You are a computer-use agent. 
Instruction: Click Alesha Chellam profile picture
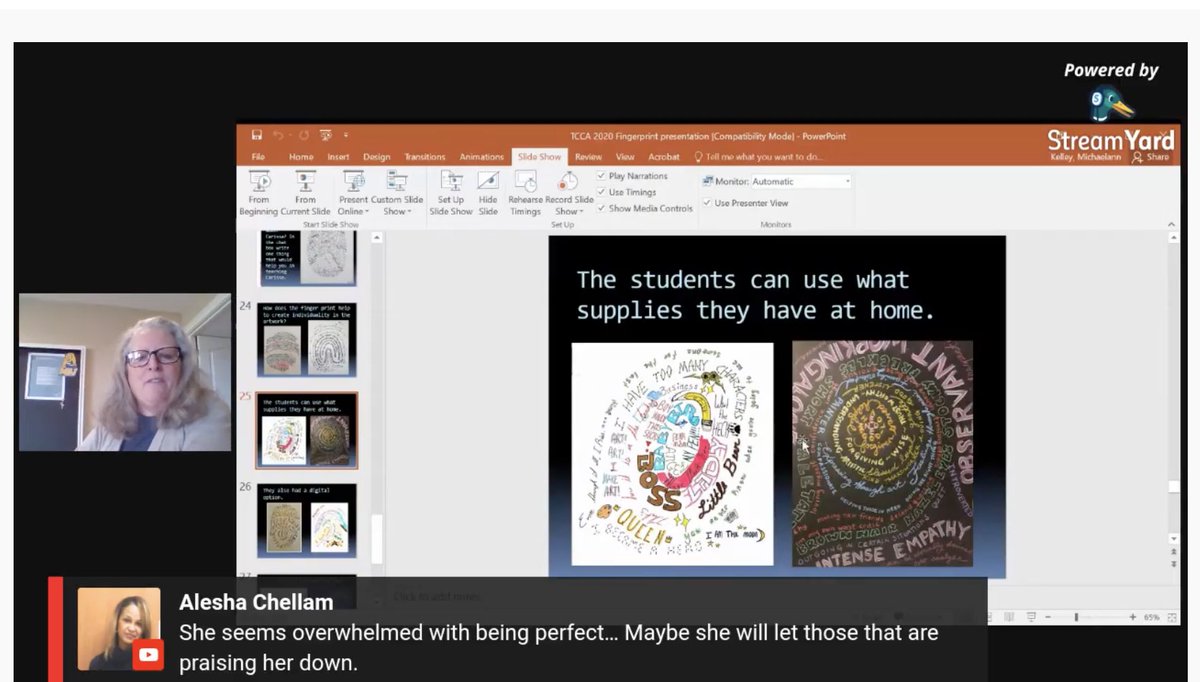[119, 629]
